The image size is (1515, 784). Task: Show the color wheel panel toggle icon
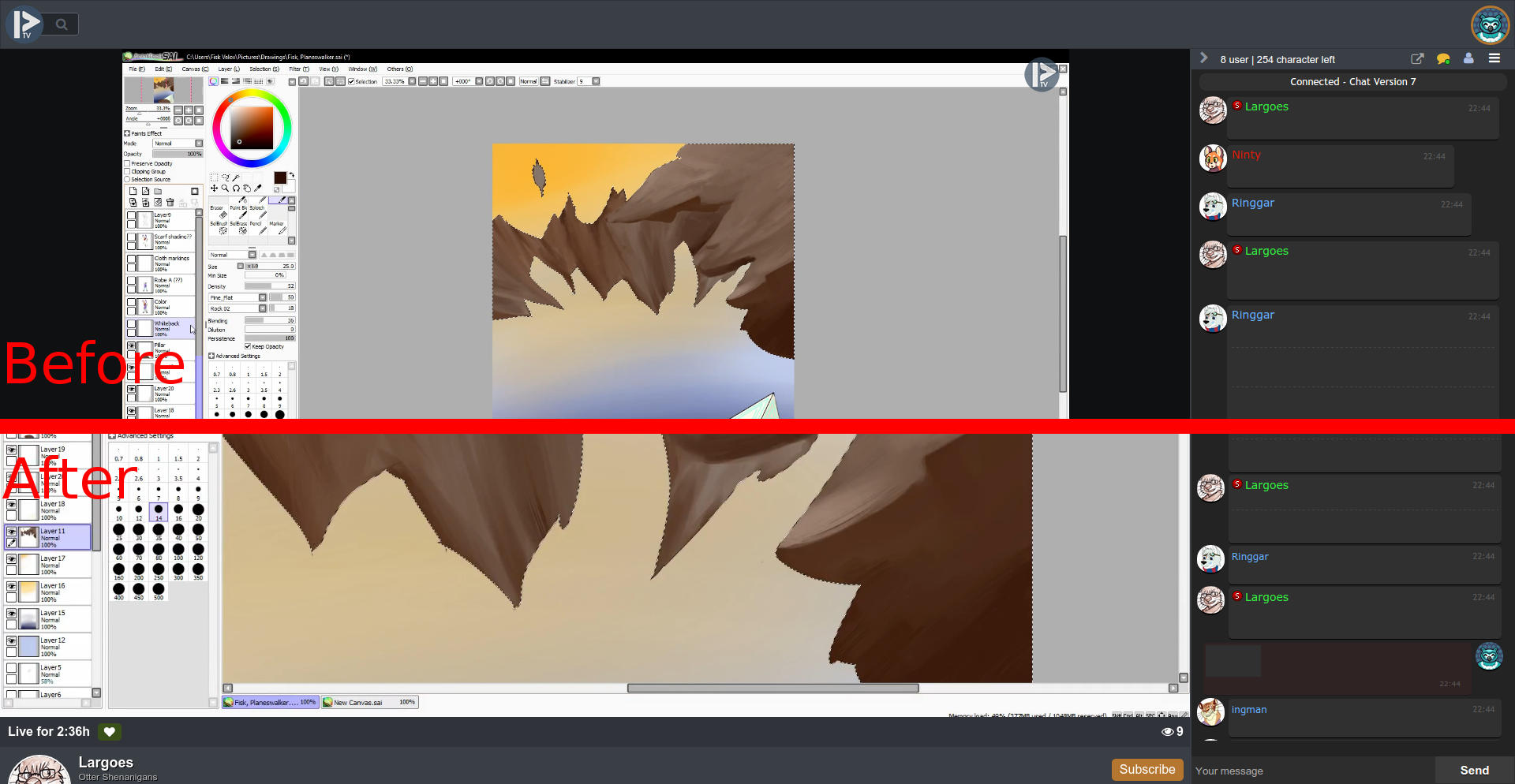(213, 81)
